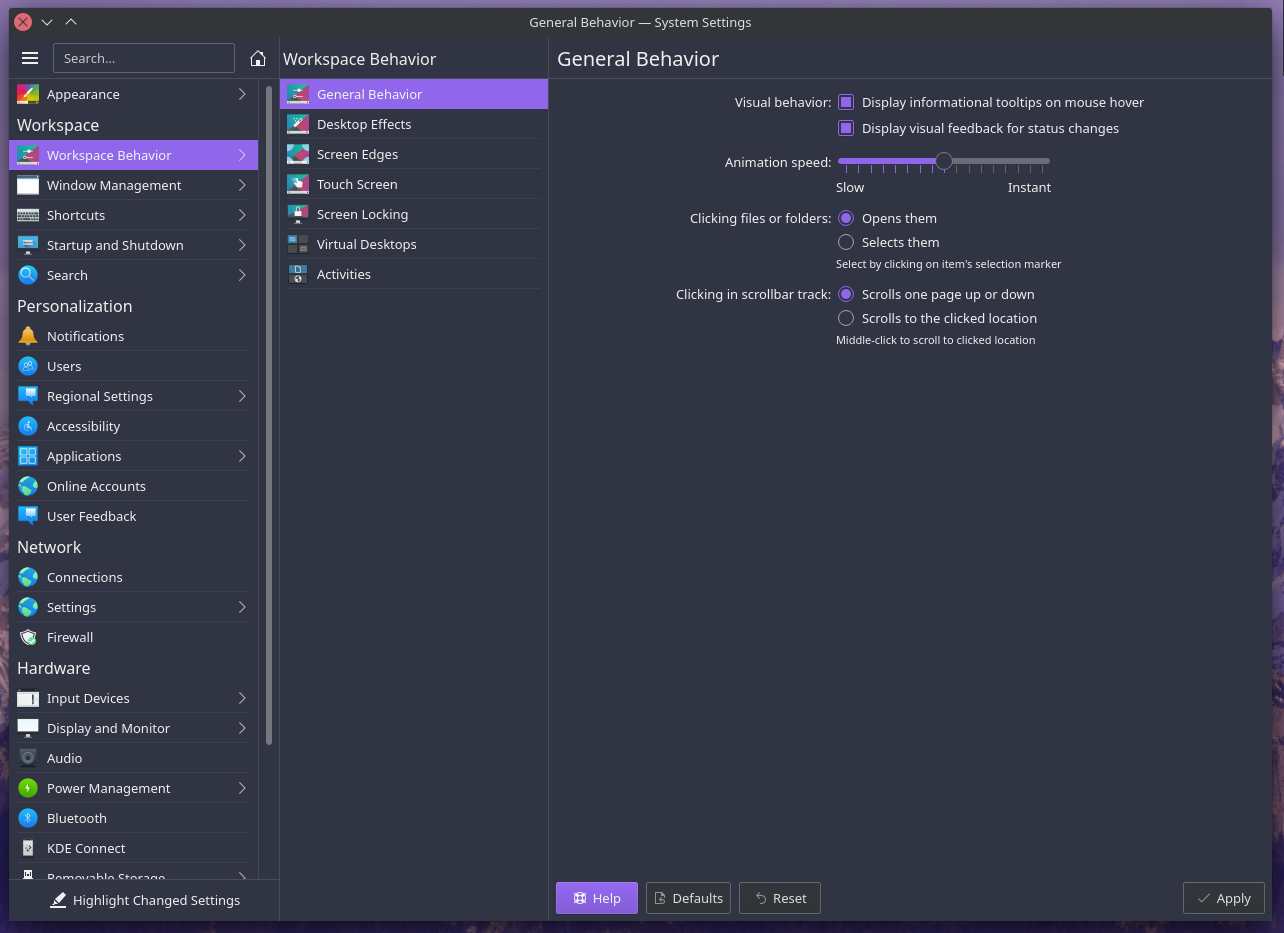This screenshot has height=933, width=1284.
Task: Click the Apply button
Action: pyautogui.click(x=1224, y=898)
